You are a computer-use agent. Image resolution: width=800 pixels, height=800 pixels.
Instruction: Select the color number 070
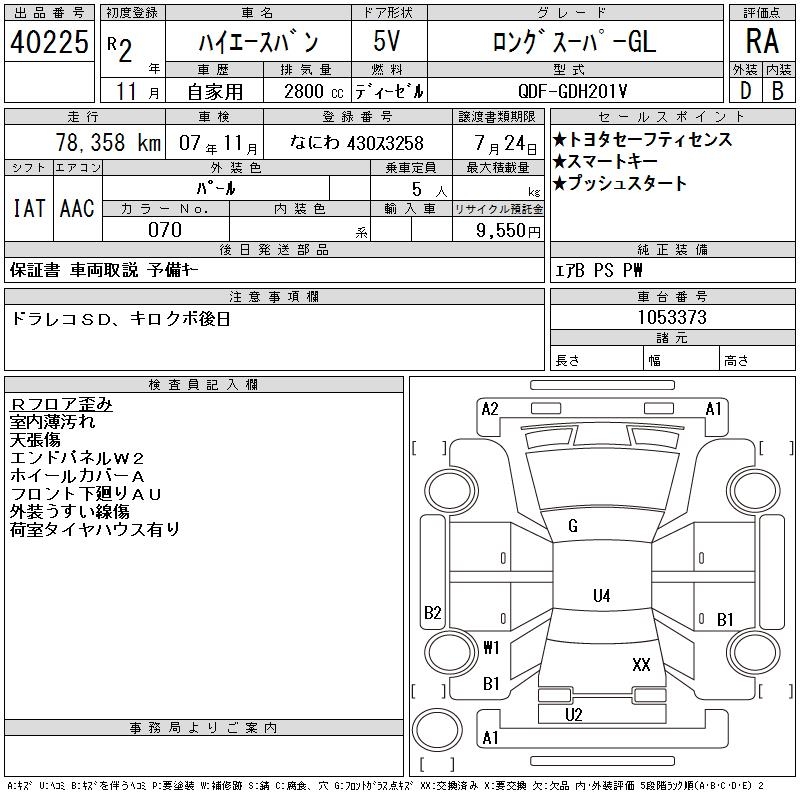(x=165, y=230)
